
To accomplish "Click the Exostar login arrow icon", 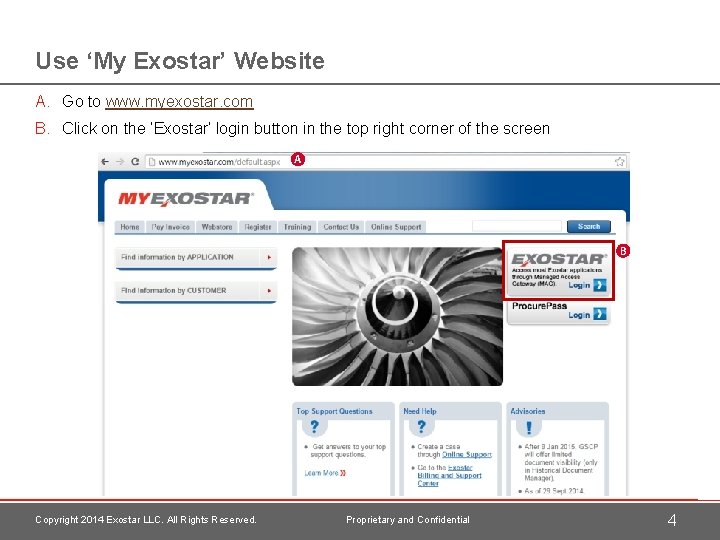I will click(x=600, y=285).
